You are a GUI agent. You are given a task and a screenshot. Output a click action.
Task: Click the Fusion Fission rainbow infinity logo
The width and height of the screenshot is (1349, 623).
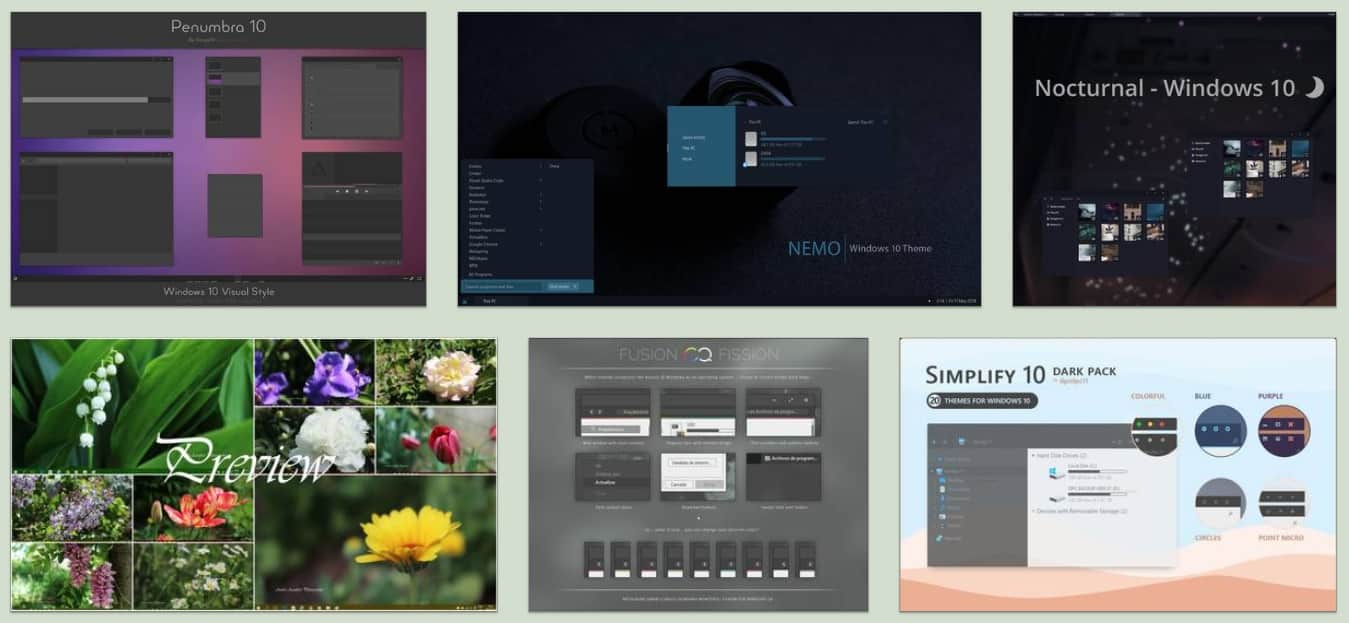697,355
